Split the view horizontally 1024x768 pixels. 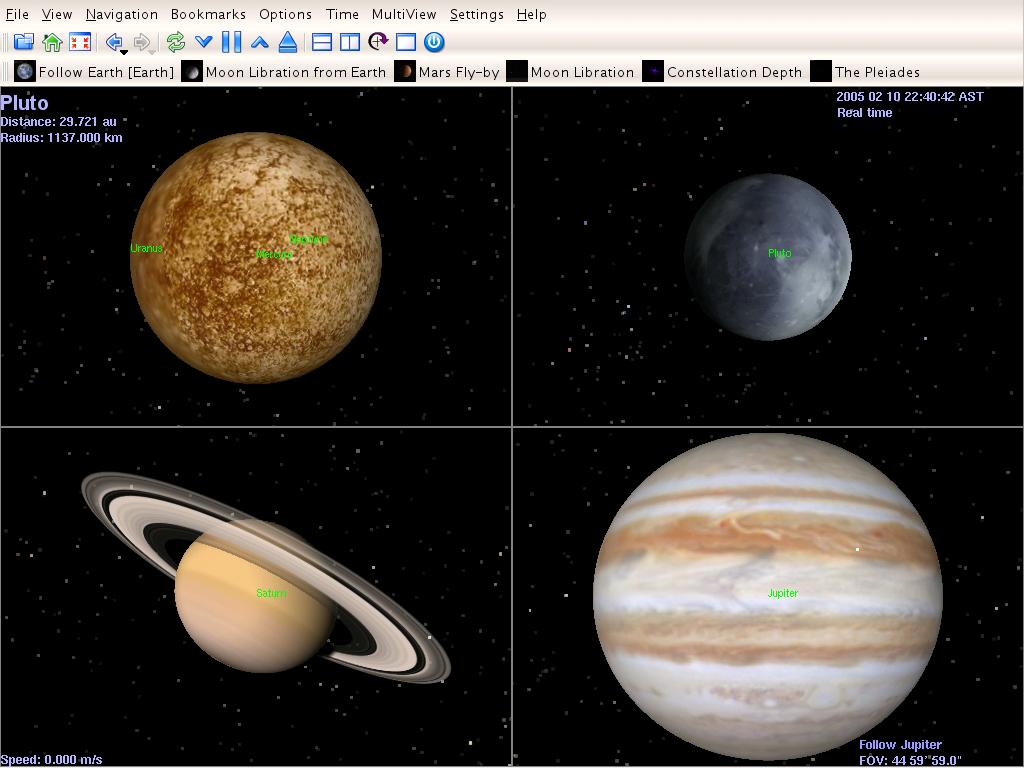(322, 42)
